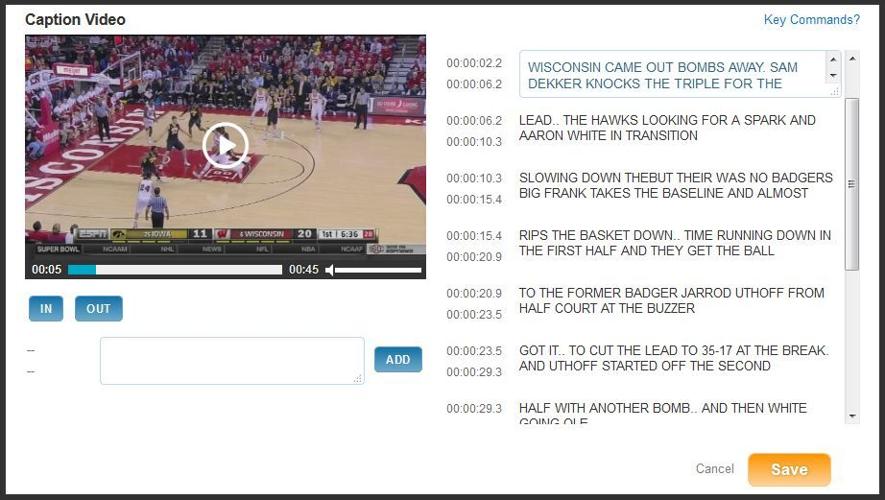Click start timestamp 00:00:23.5 of sixth caption
This screenshot has width=885, height=500.
(474, 351)
